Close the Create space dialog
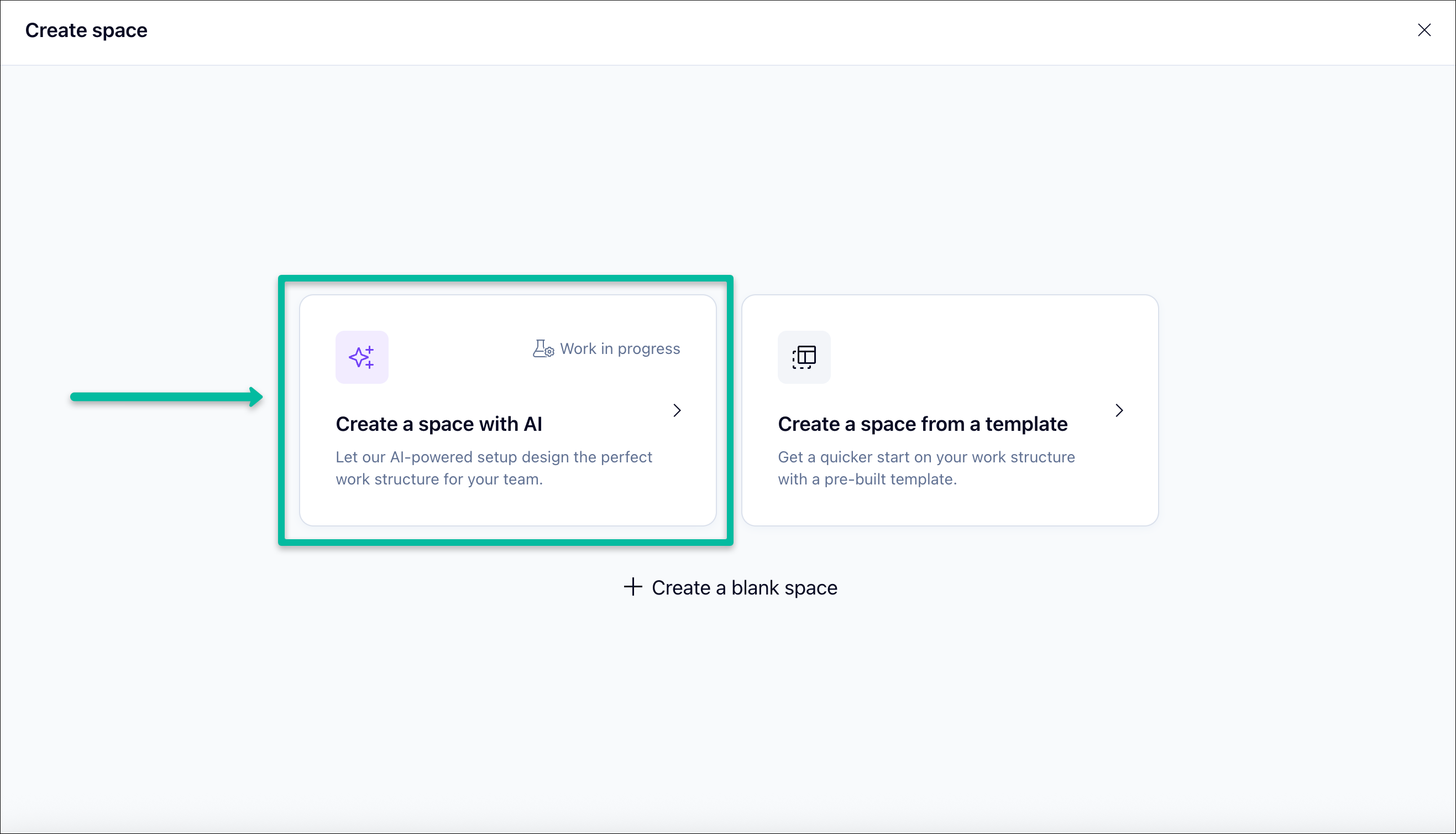This screenshot has height=834, width=1456. coord(1424,30)
